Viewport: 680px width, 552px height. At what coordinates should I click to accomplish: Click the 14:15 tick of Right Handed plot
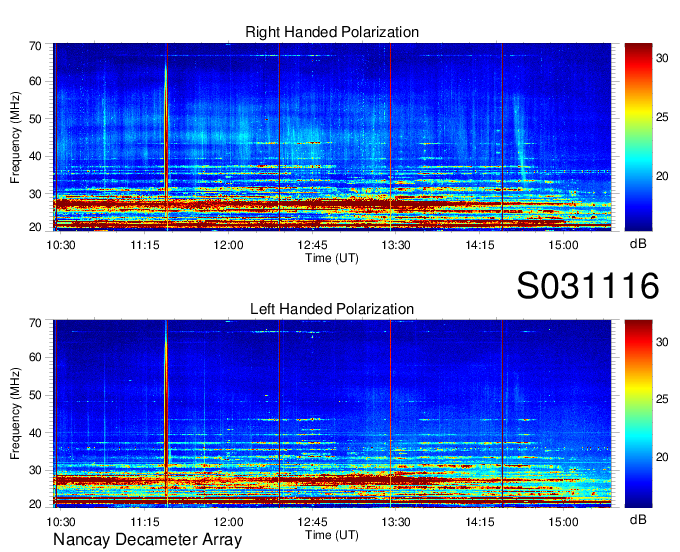[x=480, y=245]
